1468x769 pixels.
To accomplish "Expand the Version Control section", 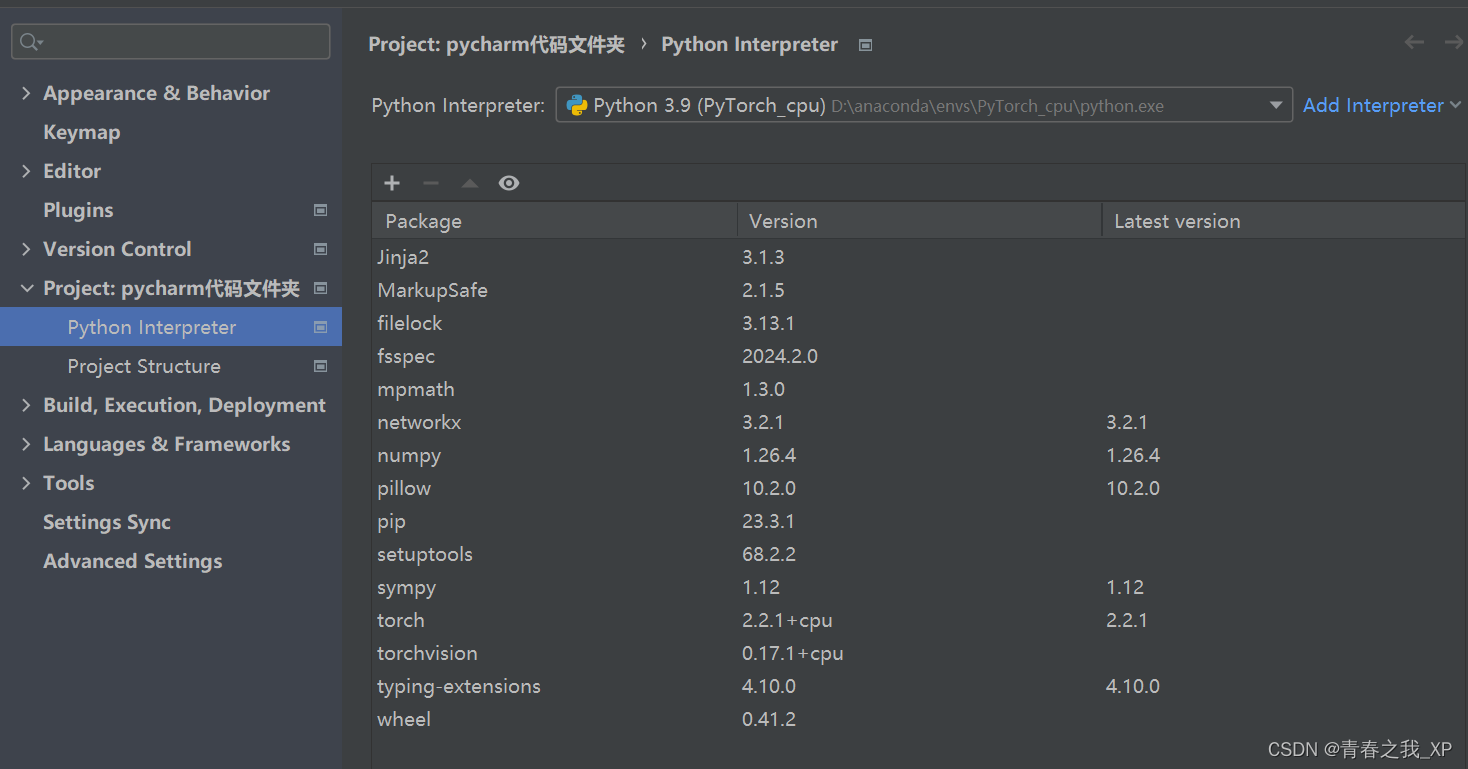I will point(26,249).
